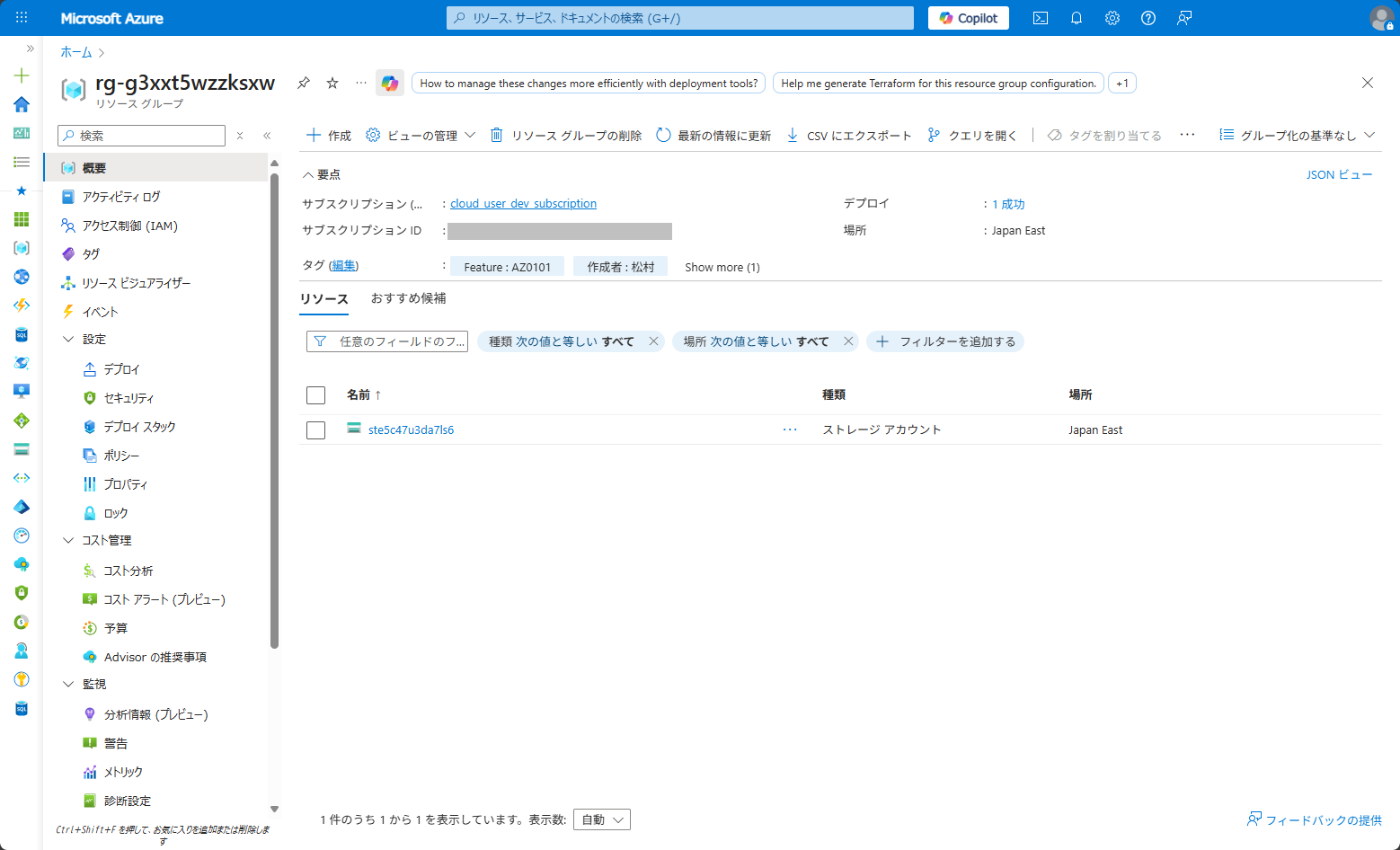1400x850 pixels.
Task: Open Azure Cloud Shell from the top bar
Action: click(x=1040, y=18)
